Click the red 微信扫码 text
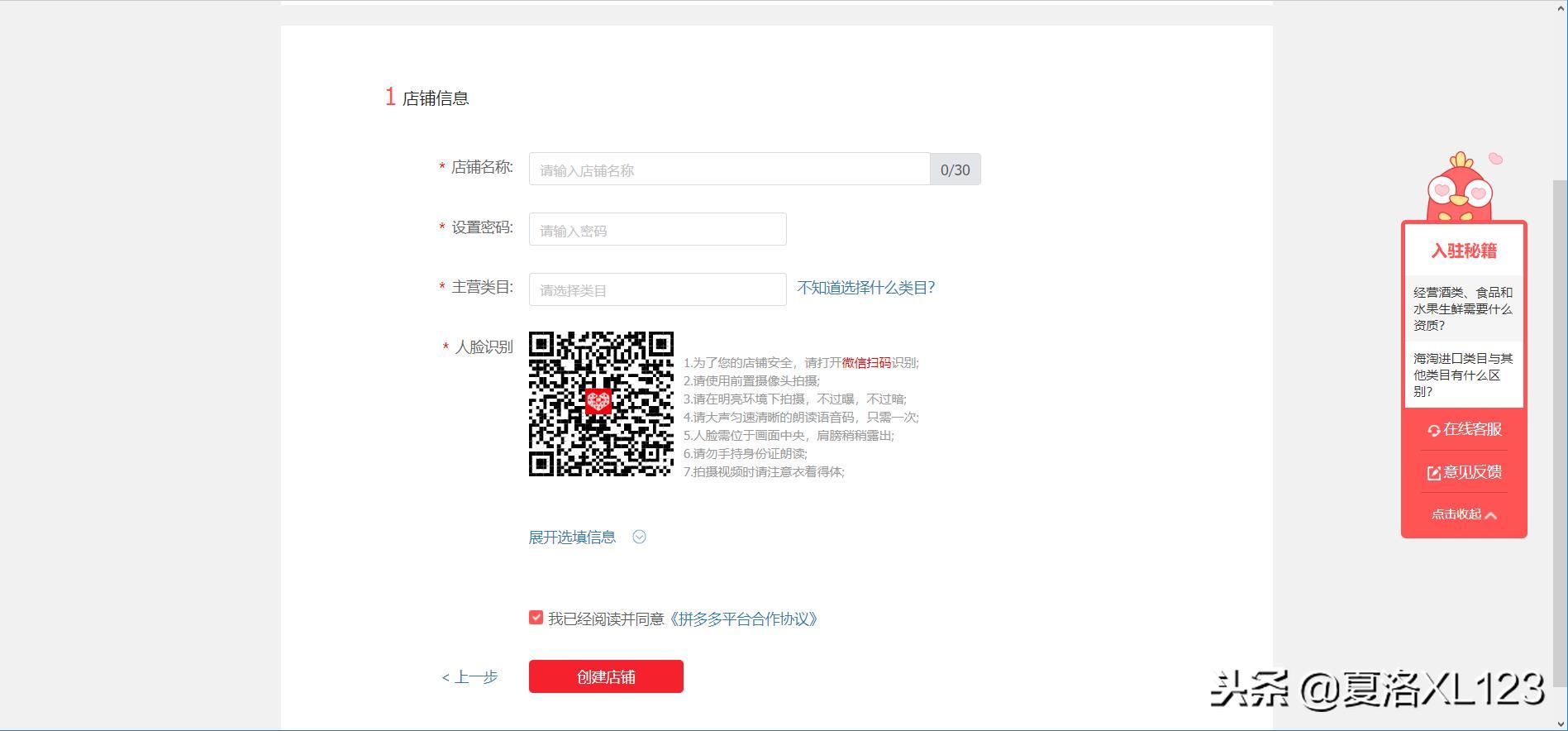This screenshot has width=1568, height=731. pyautogui.click(x=866, y=363)
